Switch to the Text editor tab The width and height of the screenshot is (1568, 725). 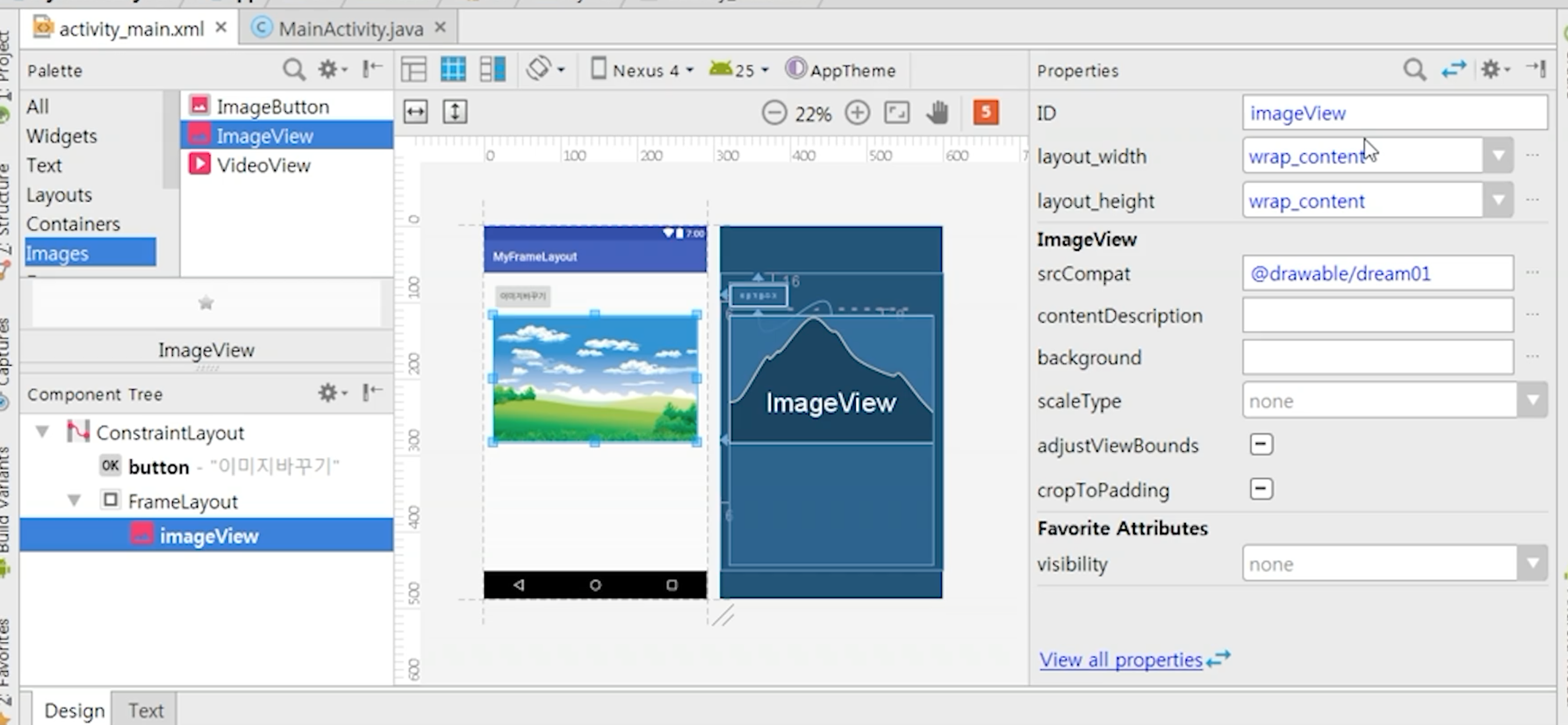tap(145, 710)
